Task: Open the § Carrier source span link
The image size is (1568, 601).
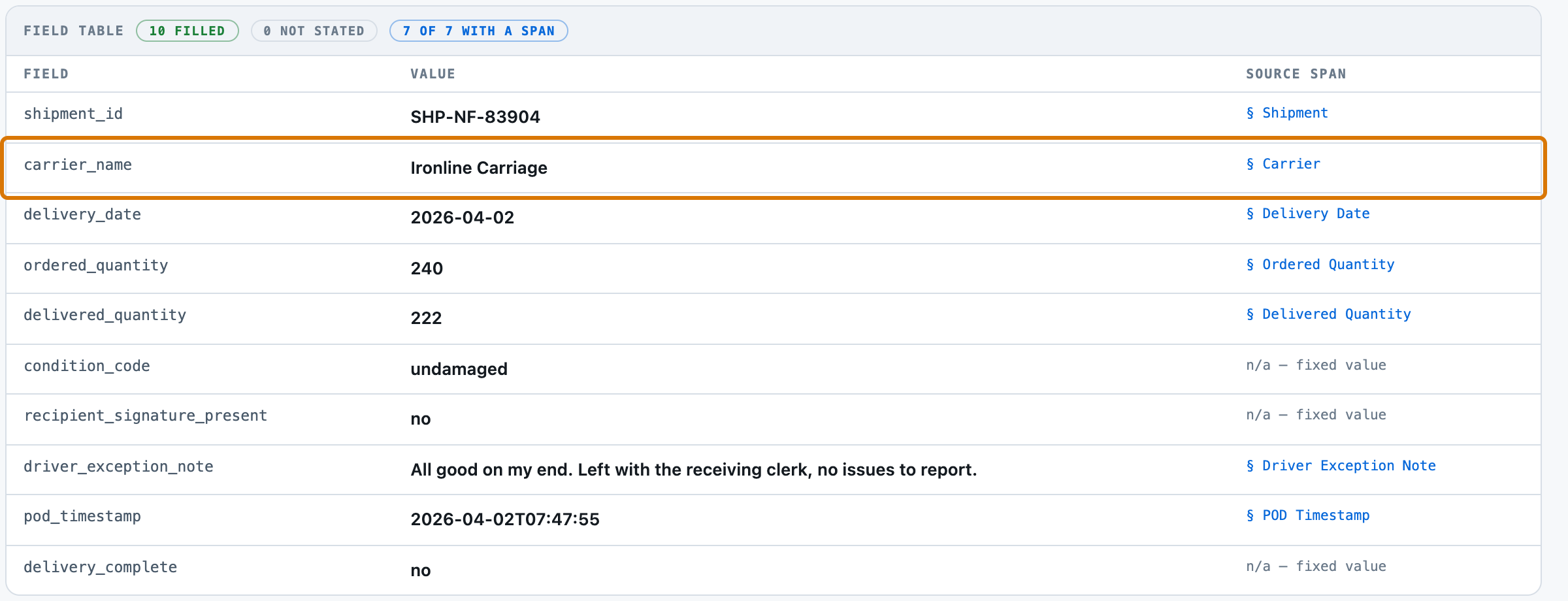Action: pos(1283,164)
